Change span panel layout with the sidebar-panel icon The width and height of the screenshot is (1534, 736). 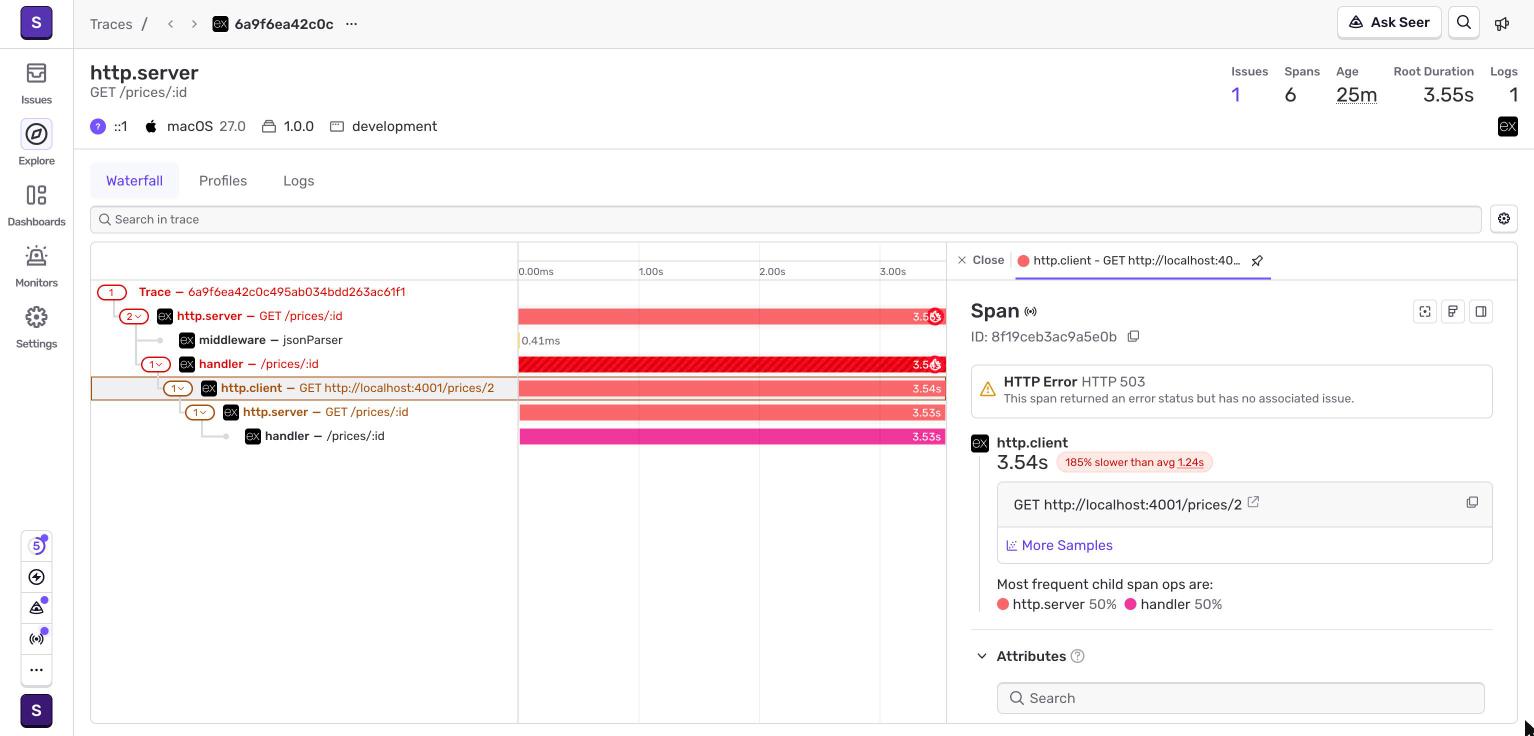point(1481,312)
